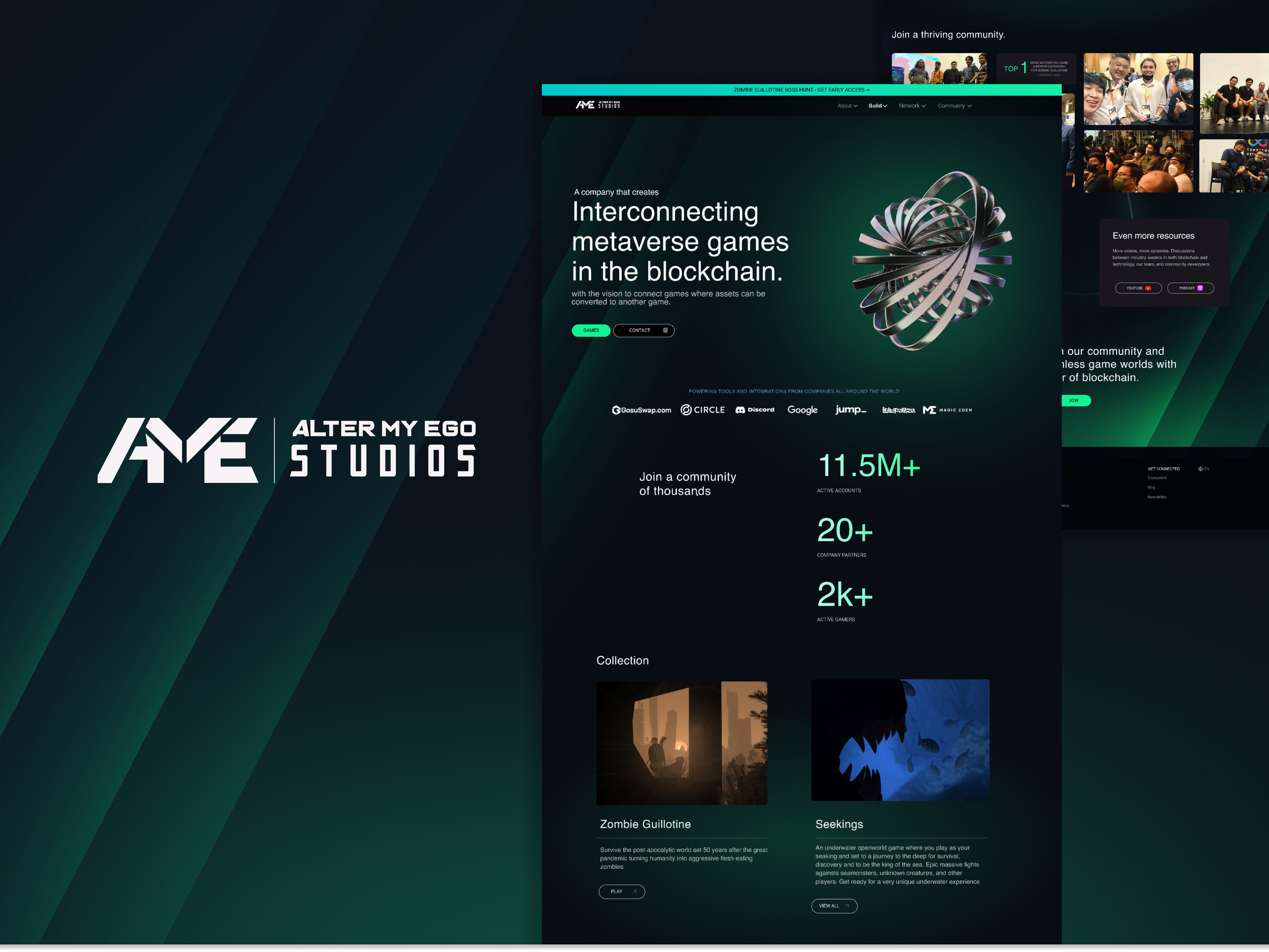Click the Magic Eden partner logo
Image resolution: width=1269 pixels, height=952 pixels.
[x=947, y=410]
